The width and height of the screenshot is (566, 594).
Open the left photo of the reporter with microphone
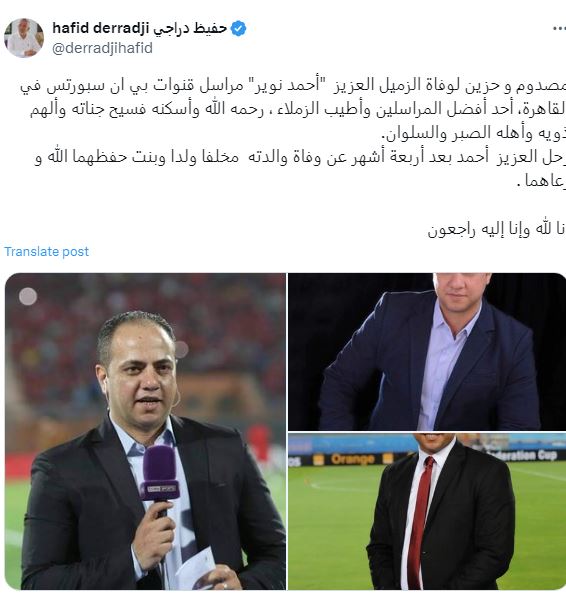[x=145, y=431]
